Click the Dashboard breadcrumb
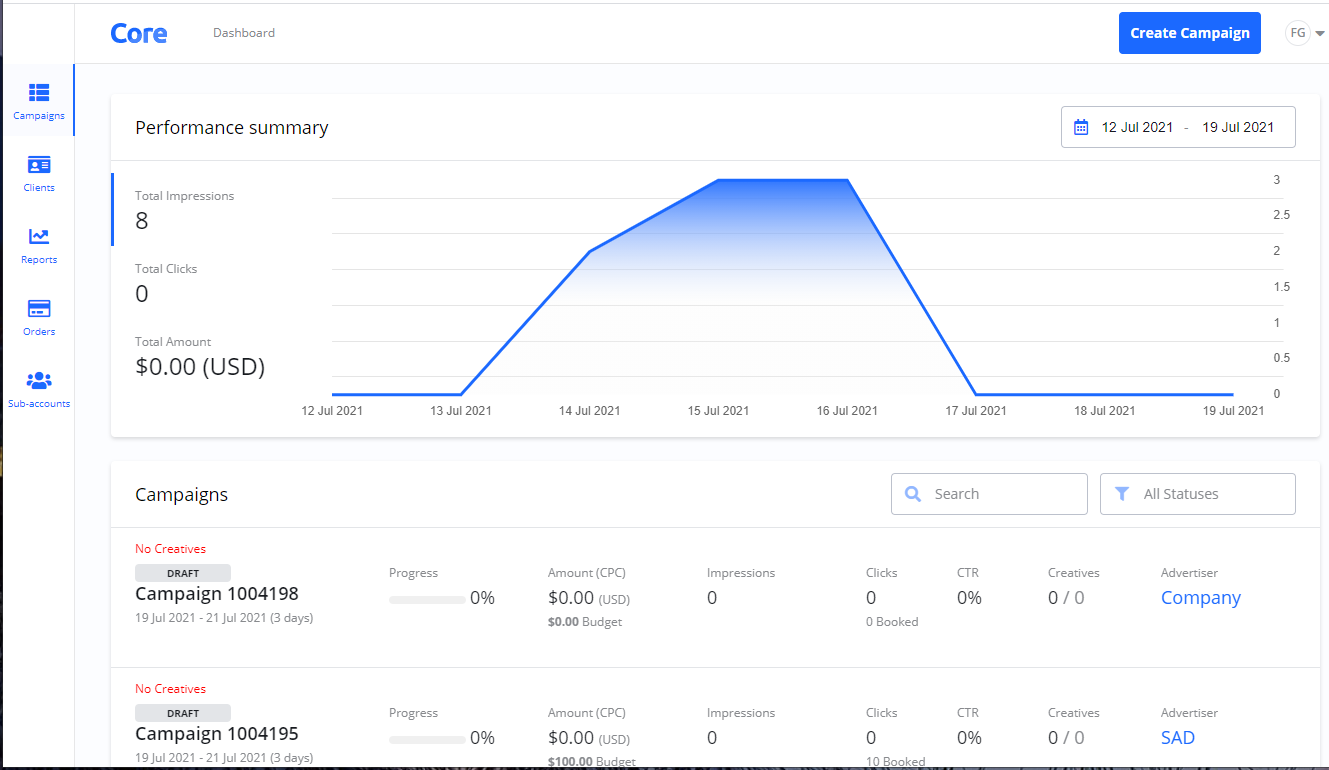The width and height of the screenshot is (1329, 770). [244, 33]
